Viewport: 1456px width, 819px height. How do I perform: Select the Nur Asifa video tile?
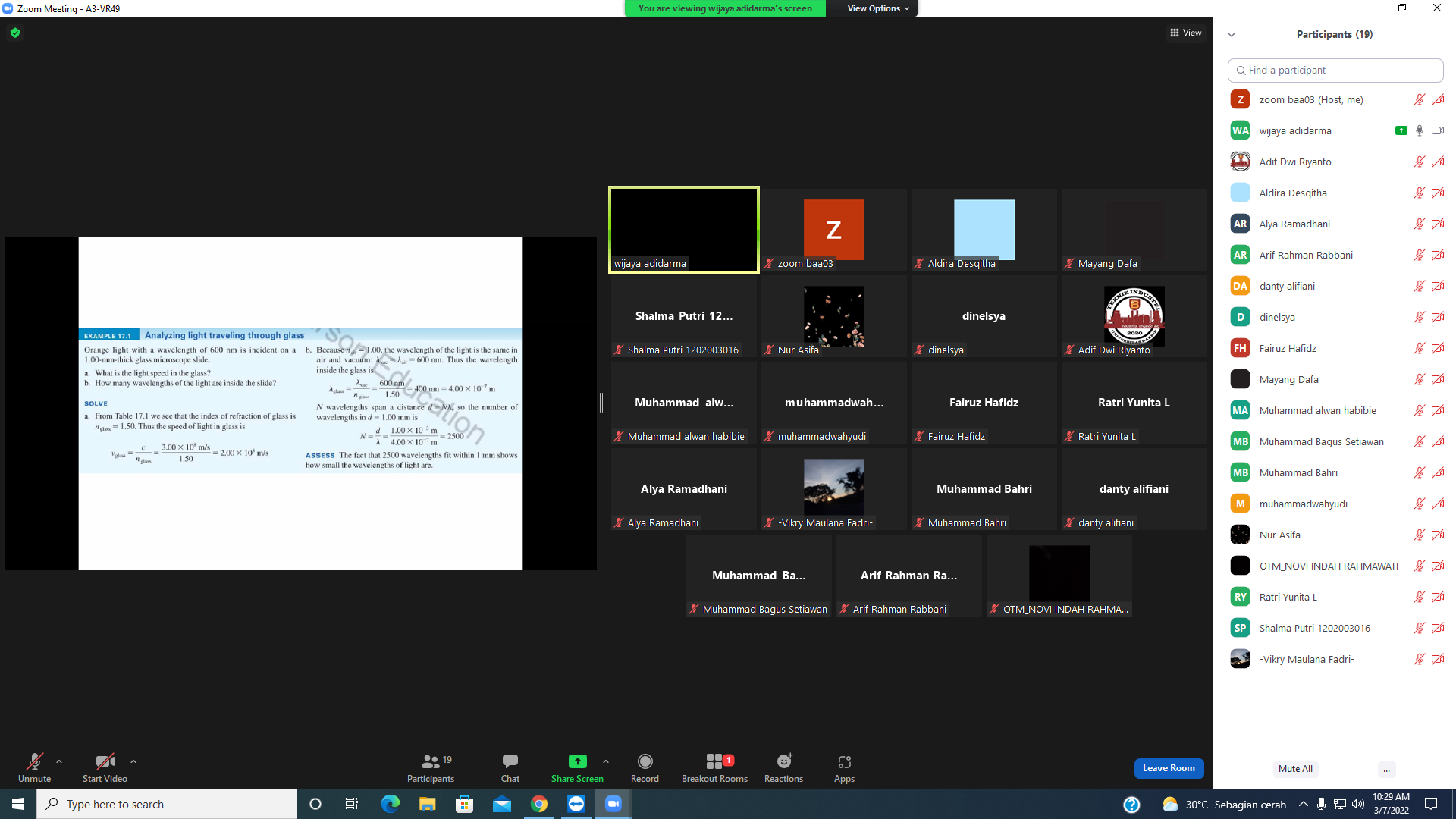pos(833,316)
